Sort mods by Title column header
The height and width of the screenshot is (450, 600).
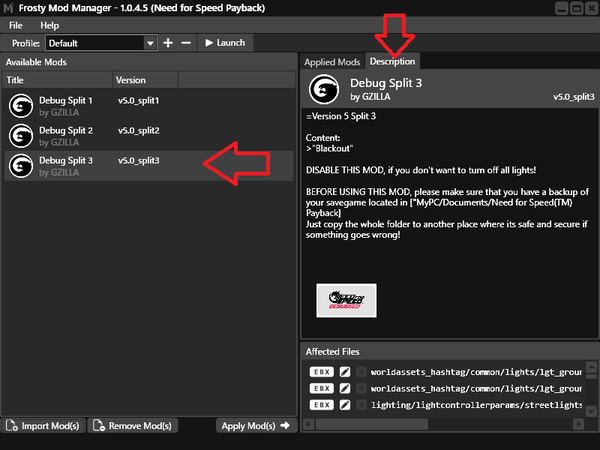[57, 80]
